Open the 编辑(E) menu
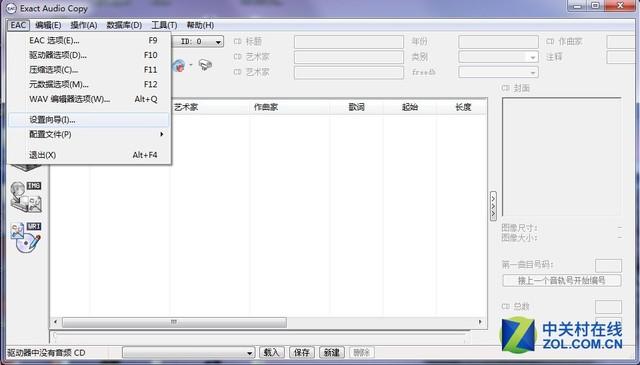Image resolution: width=640 pixels, height=365 pixels. (x=48, y=25)
